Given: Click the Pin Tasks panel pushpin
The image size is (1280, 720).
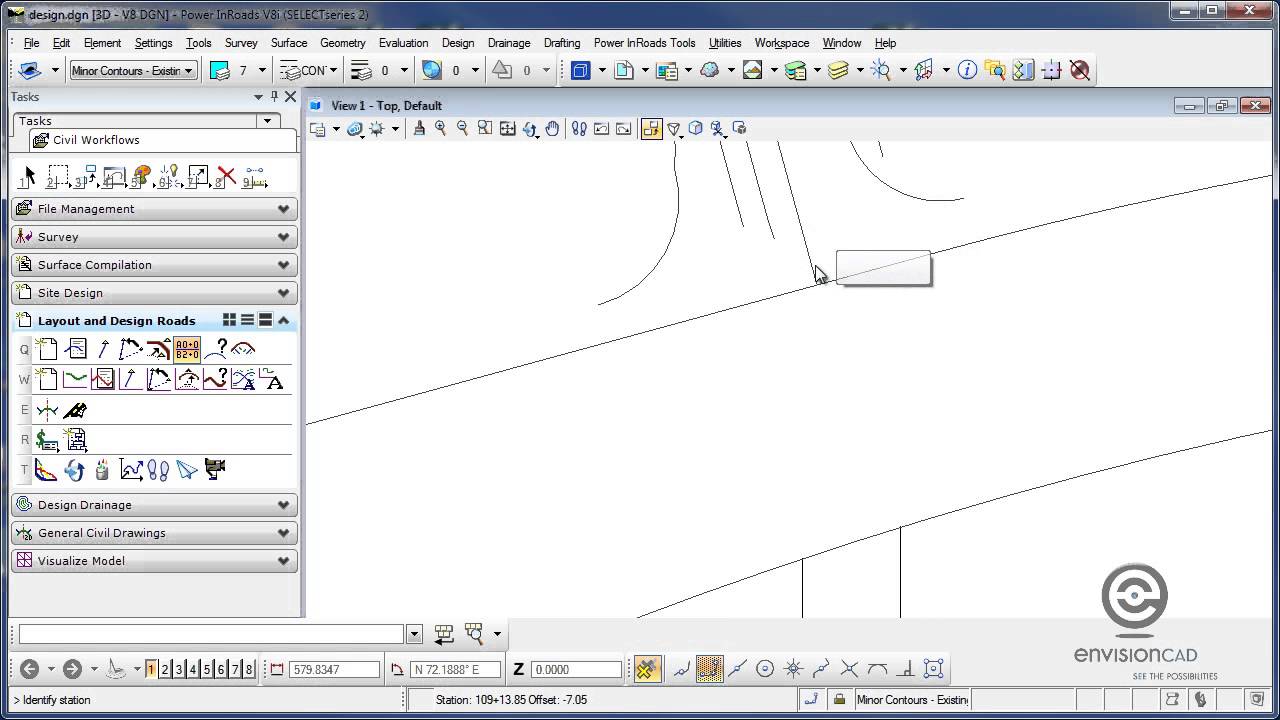Looking at the screenshot, I should pos(274,97).
